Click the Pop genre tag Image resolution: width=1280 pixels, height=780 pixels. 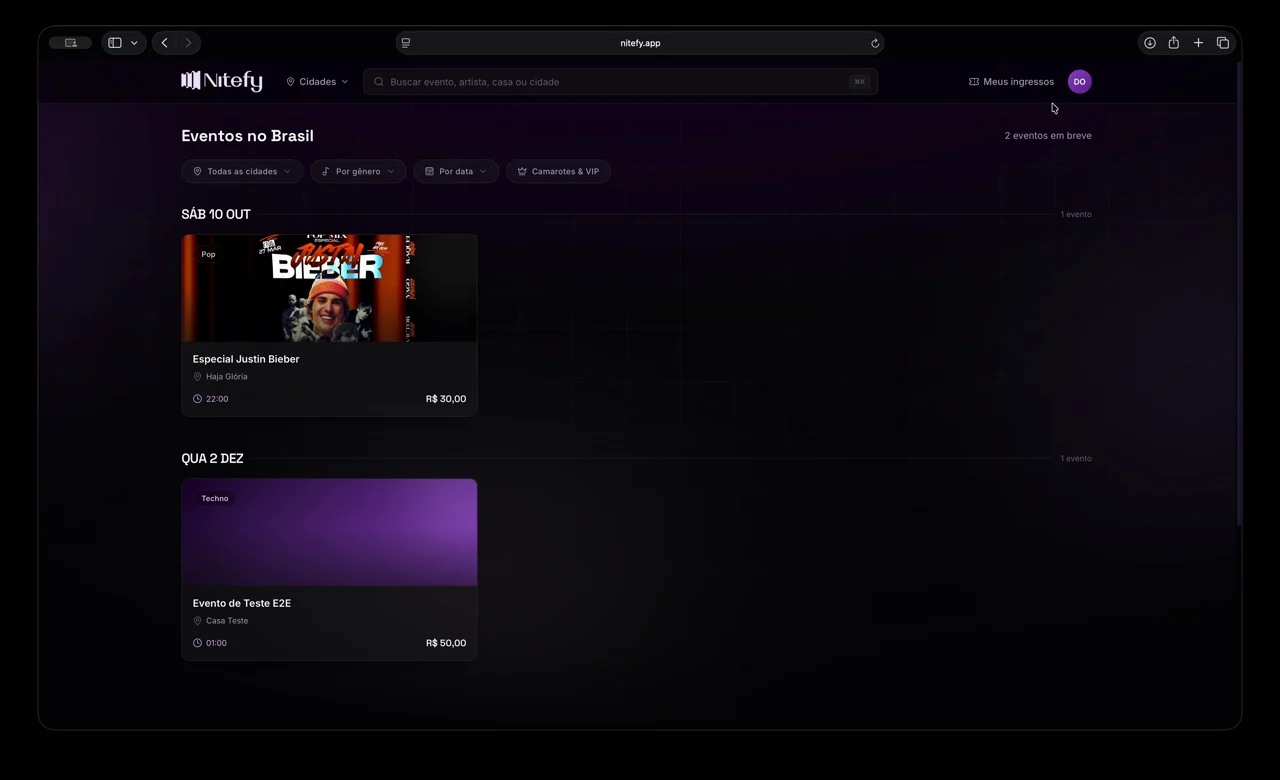click(208, 254)
